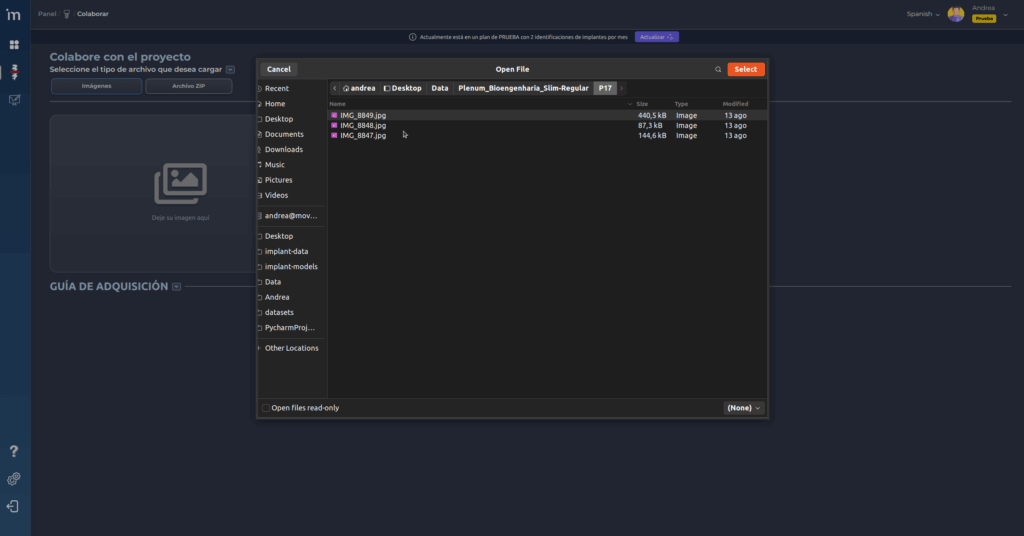
Task: Click the implant icon in left sidebar
Action: pos(14,73)
